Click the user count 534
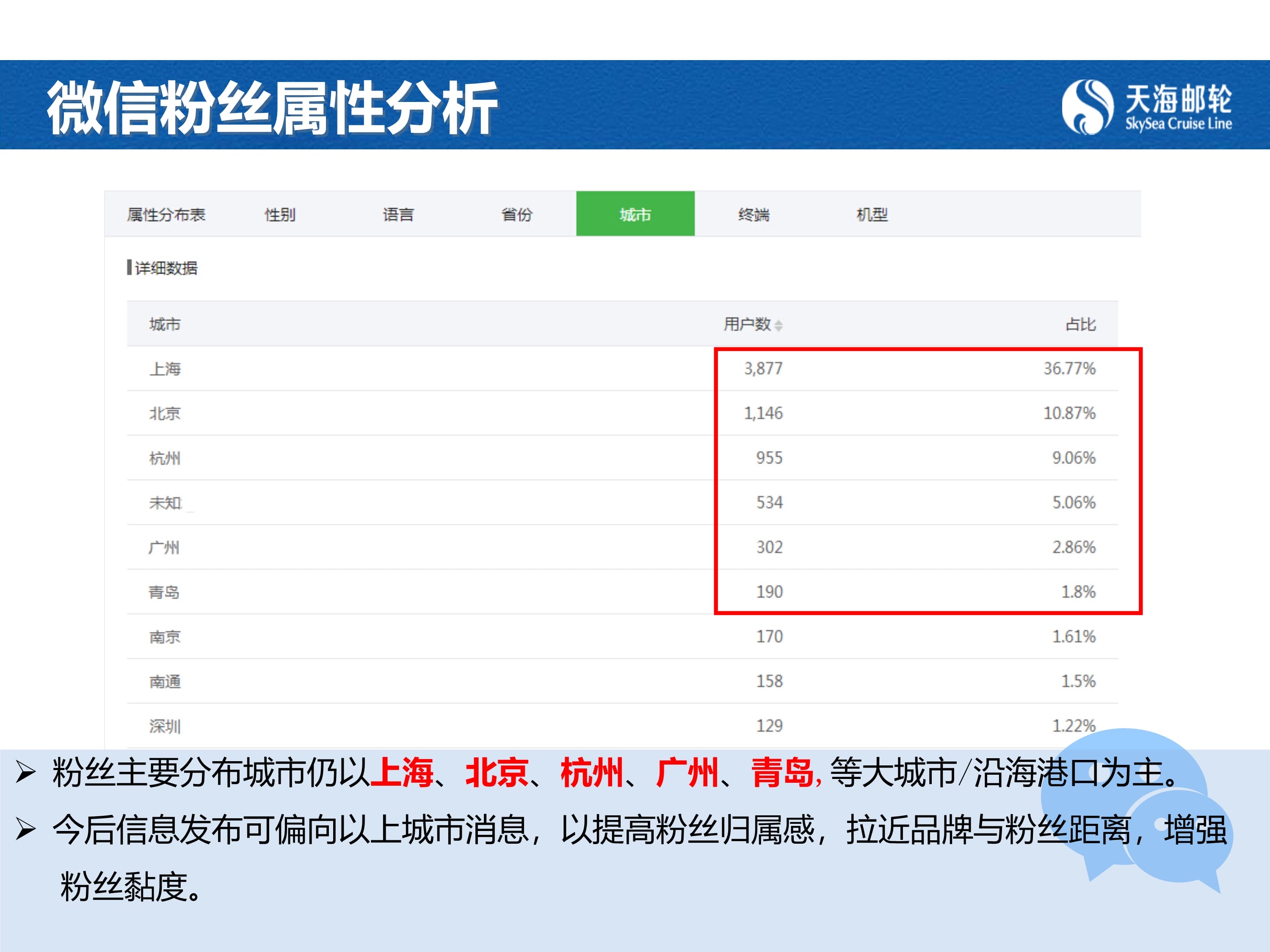 click(769, 503)
